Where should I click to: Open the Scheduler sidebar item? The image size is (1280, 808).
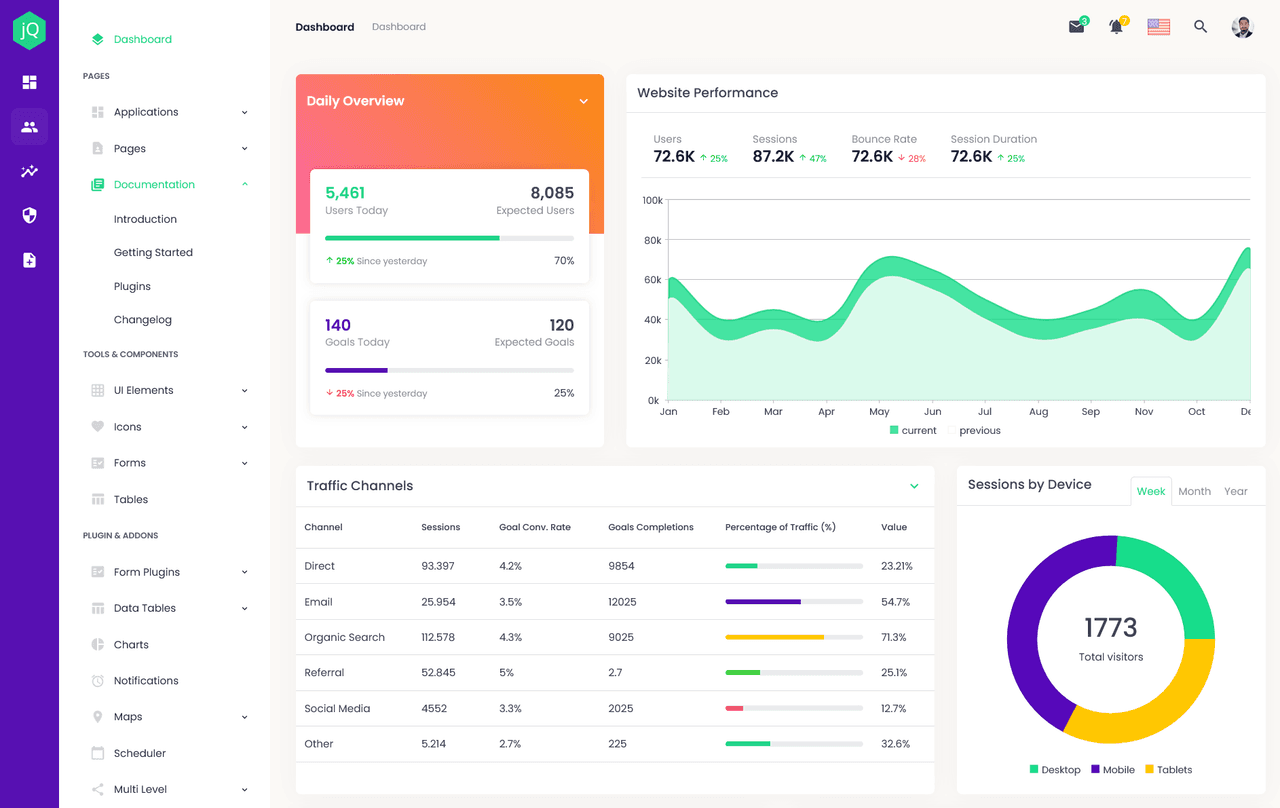point(140,753)
